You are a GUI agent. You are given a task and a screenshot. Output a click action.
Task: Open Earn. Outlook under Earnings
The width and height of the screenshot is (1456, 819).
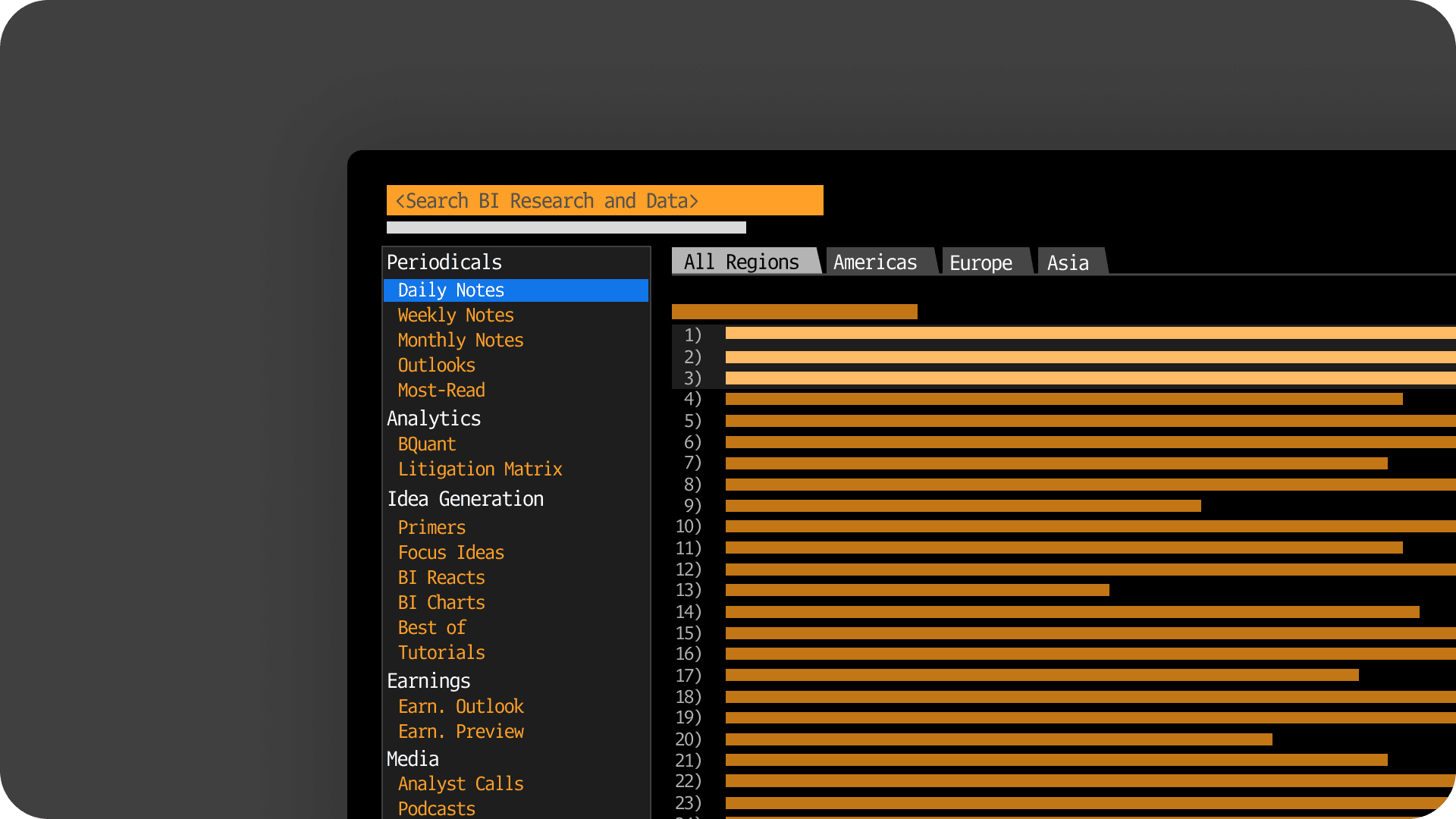coord(460,706)
